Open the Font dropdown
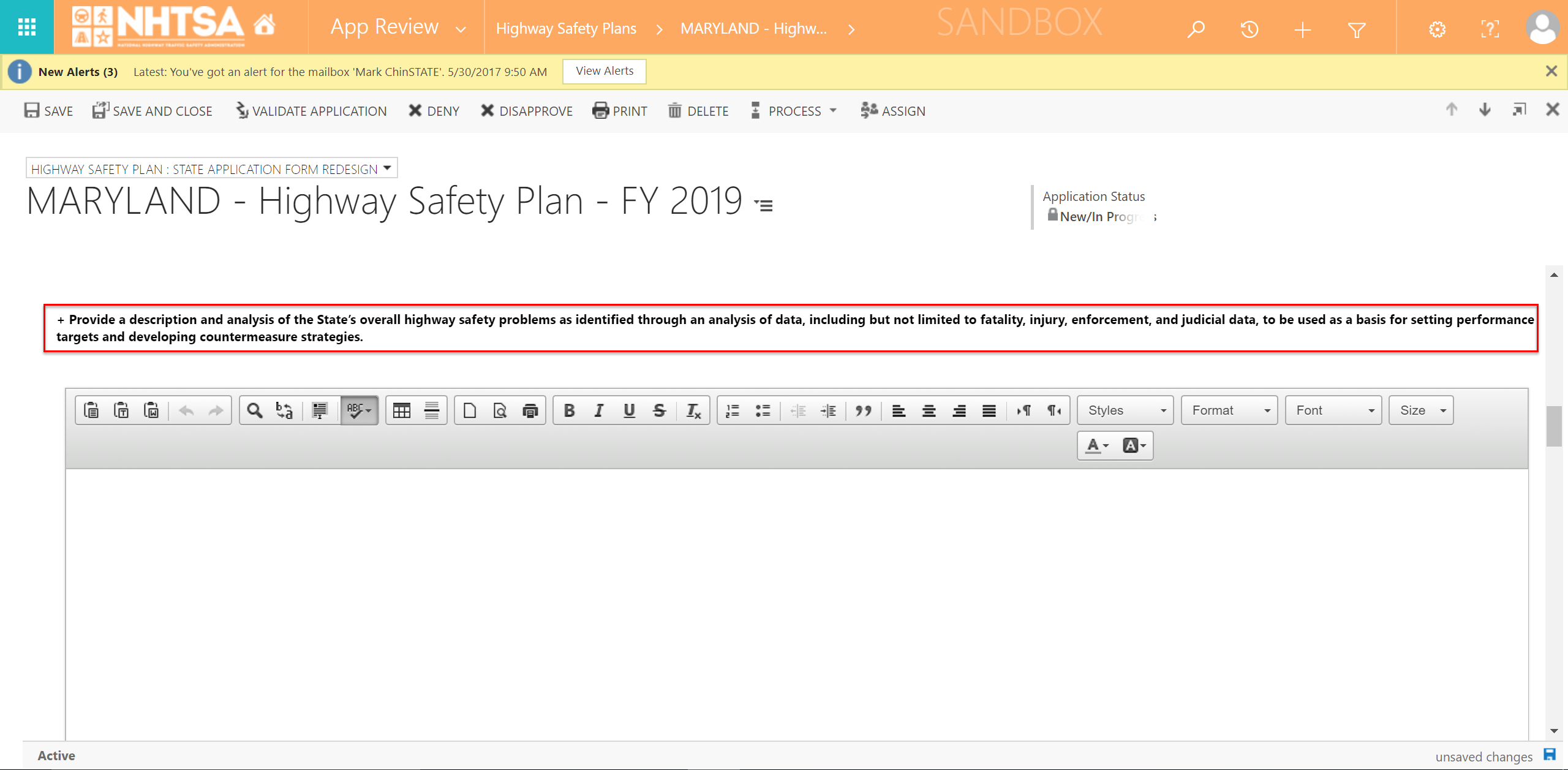The width and height of the screenshot is (1568, 770). tap(1333, 410)
